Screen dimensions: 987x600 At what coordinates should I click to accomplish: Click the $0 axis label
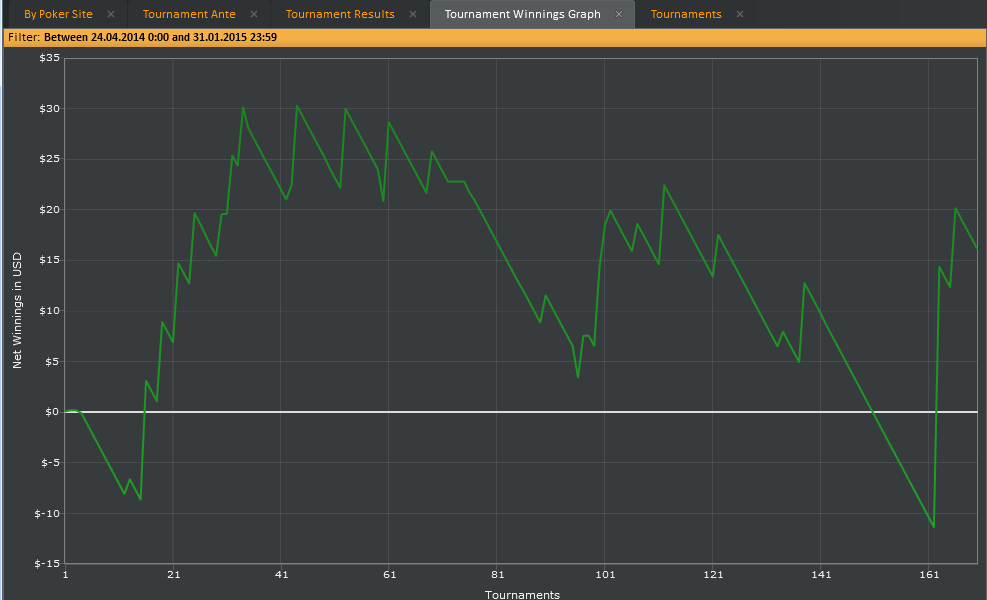[x=52, y=412]
